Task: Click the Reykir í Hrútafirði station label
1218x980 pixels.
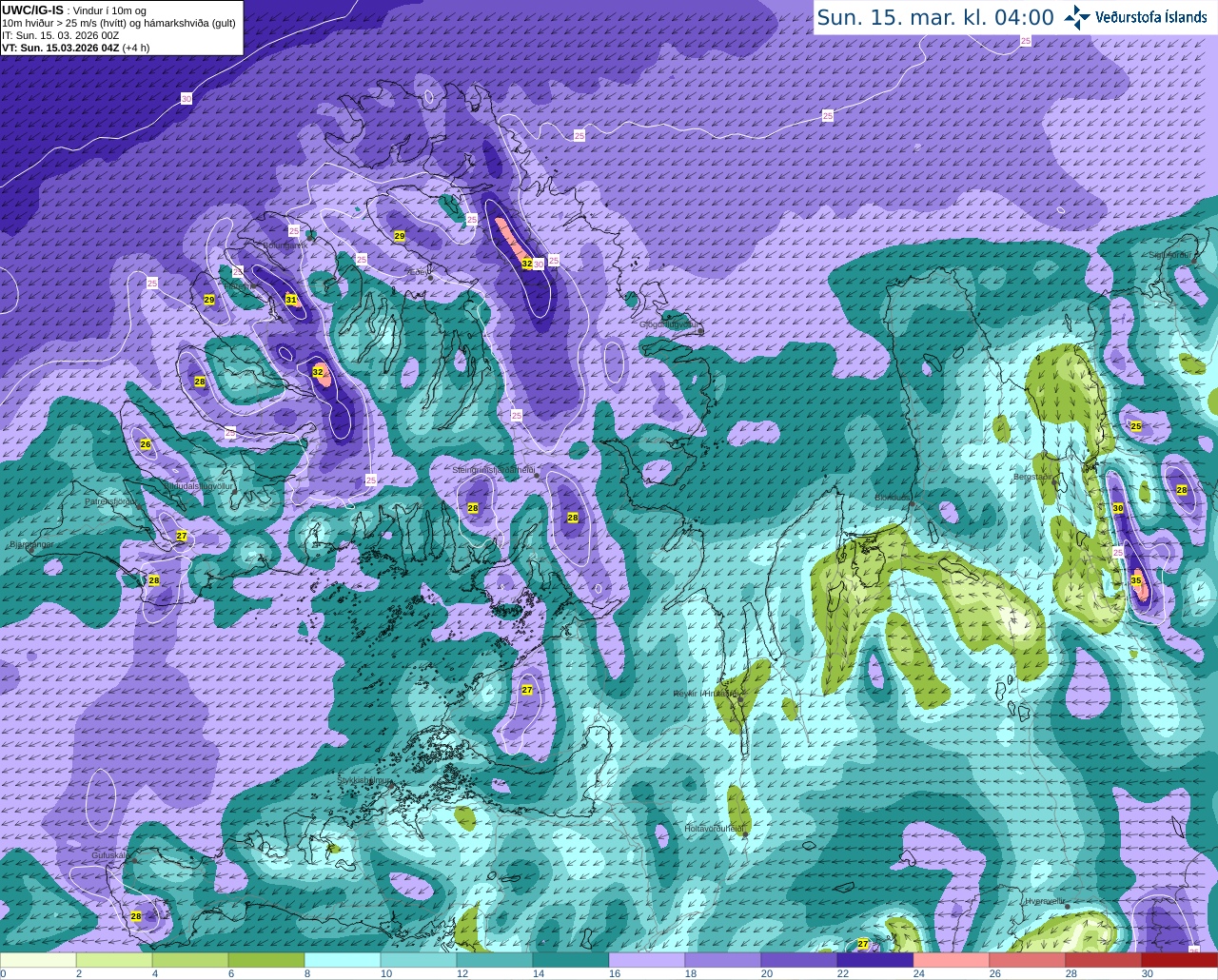Action: pyautogui.click(x=706, y=694)
